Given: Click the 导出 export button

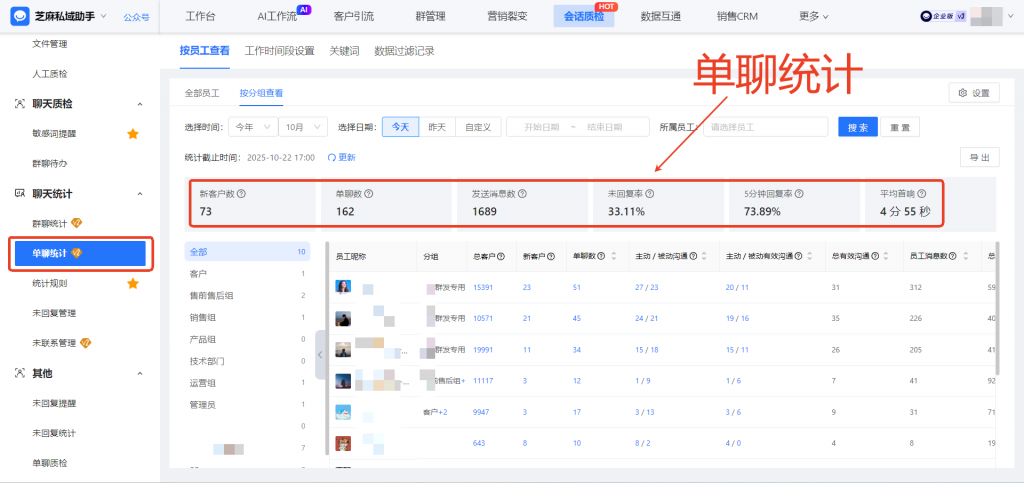Looking at the screenshot, I should [x=979, y=158].
